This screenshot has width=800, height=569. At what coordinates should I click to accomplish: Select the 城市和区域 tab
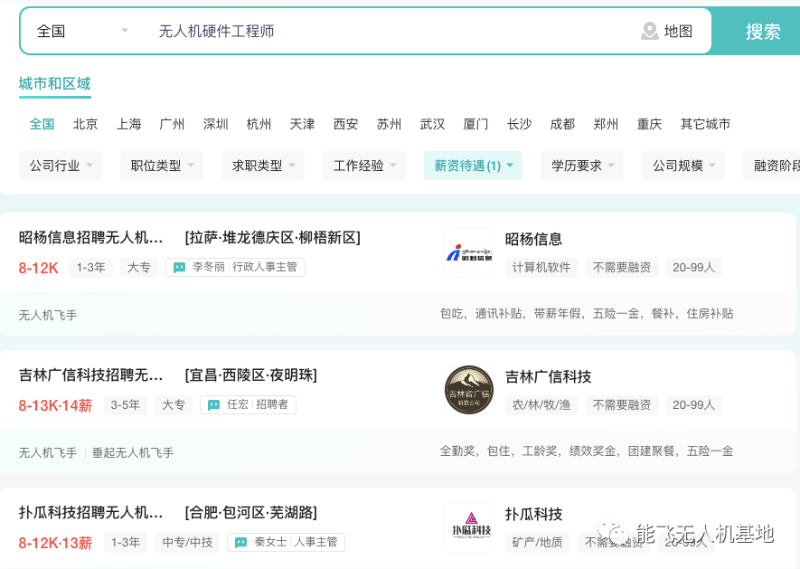pos(55,84)
